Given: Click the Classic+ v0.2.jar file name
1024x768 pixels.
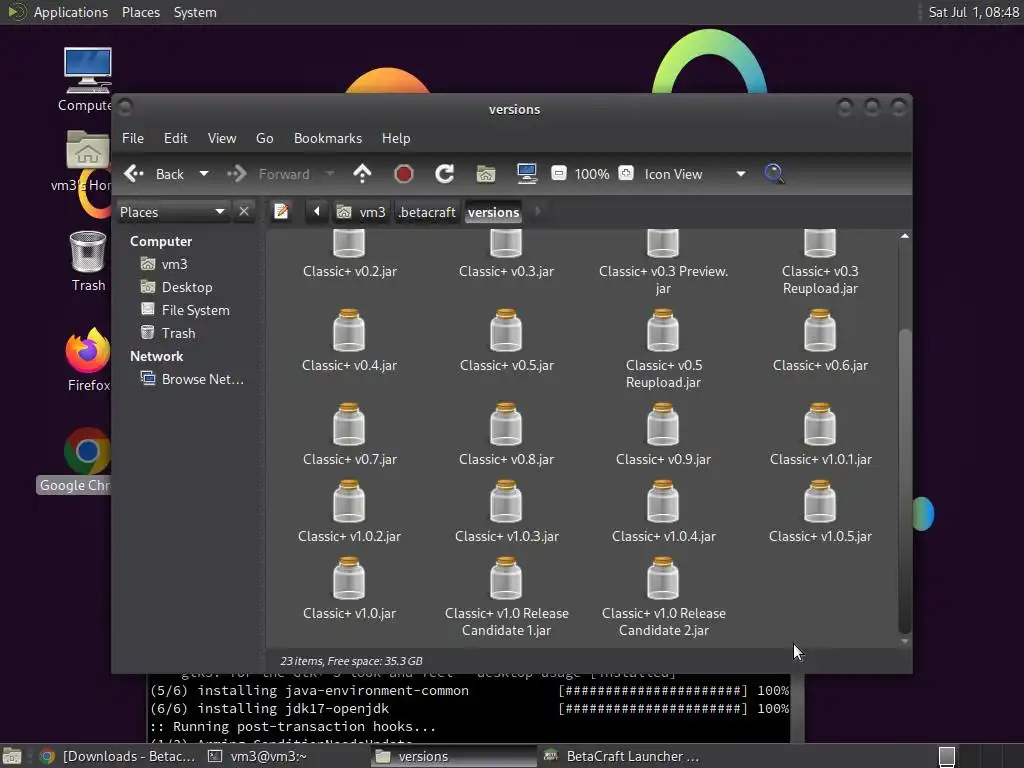Looking at the screenshot, I should point(349,272).
